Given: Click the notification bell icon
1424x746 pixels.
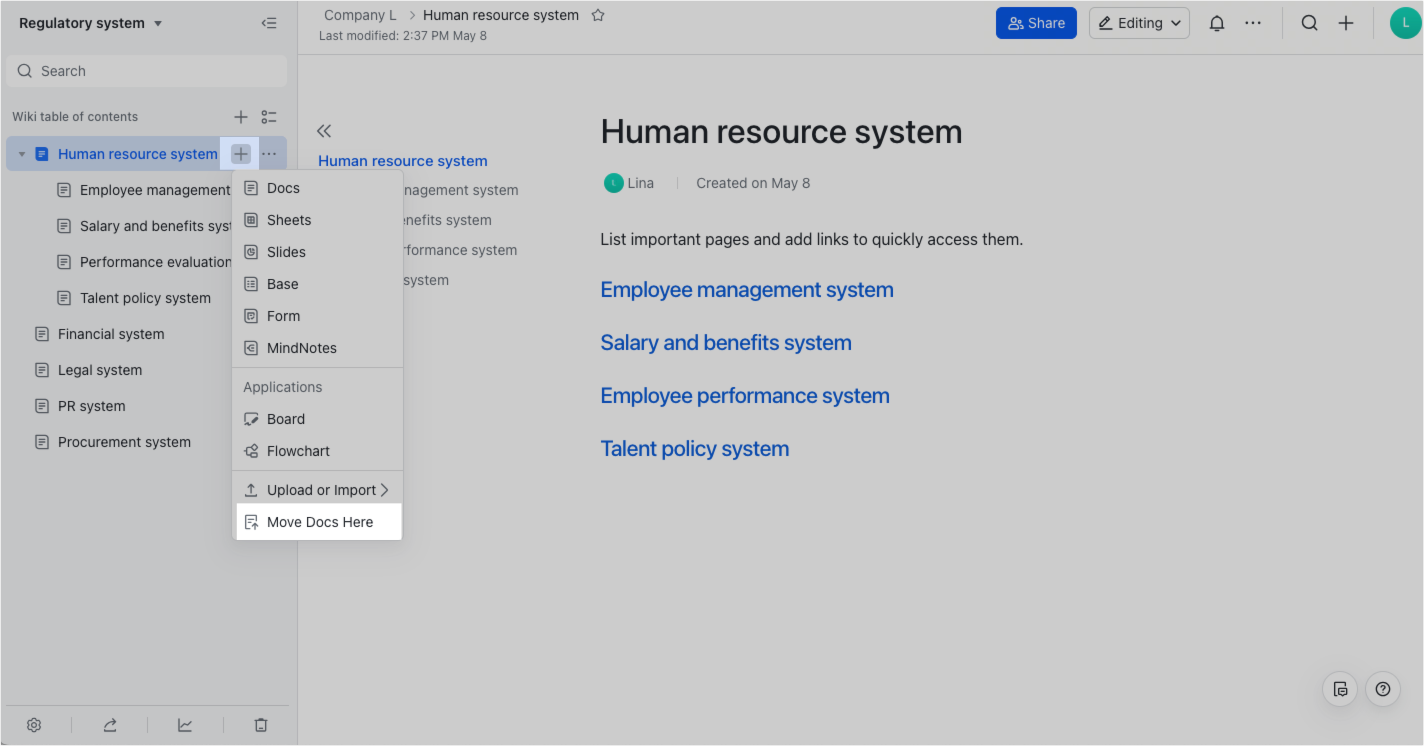Looking at the screenshot, I should (1216, 23).
